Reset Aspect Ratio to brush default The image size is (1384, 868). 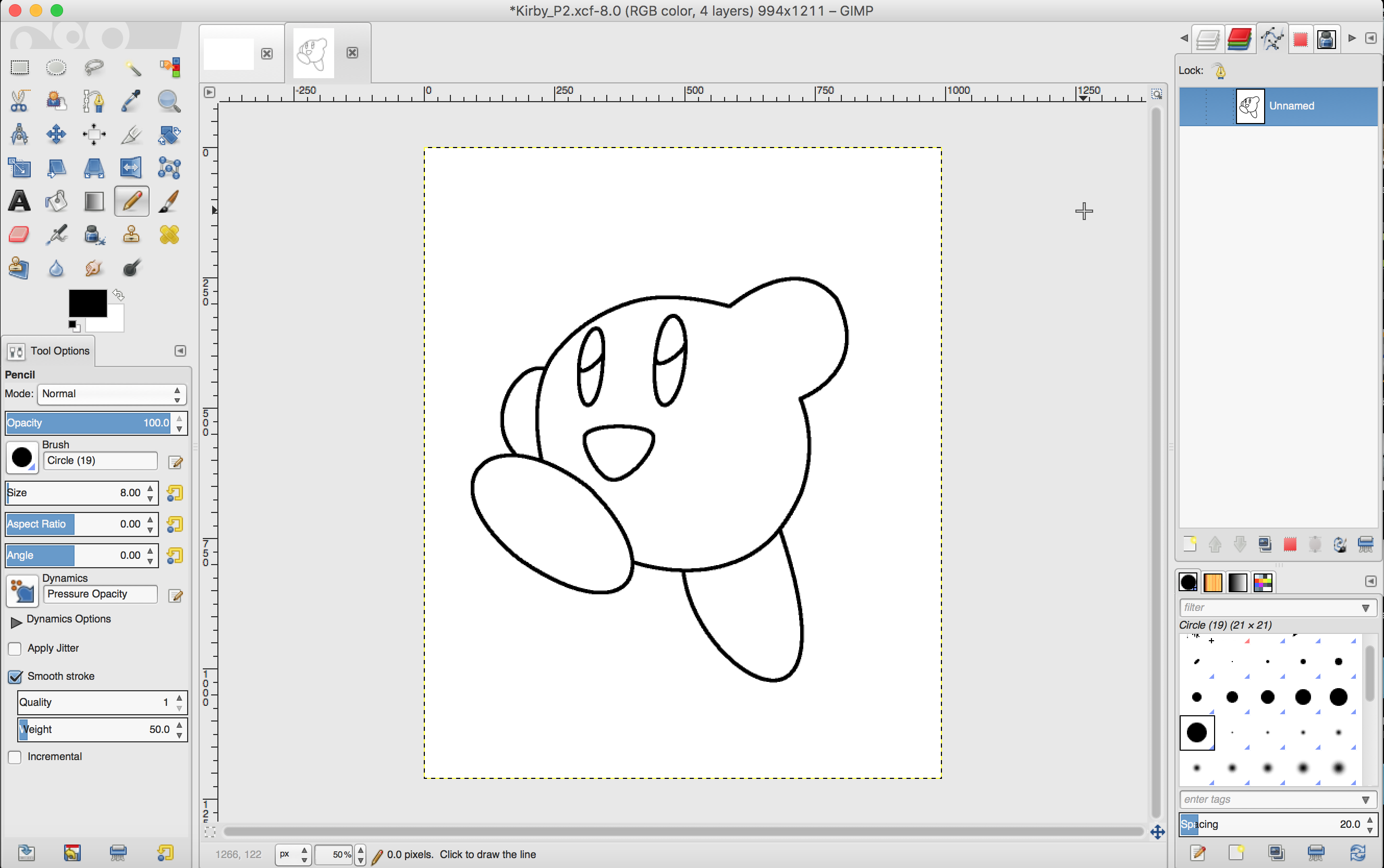[x=175, y=524]
